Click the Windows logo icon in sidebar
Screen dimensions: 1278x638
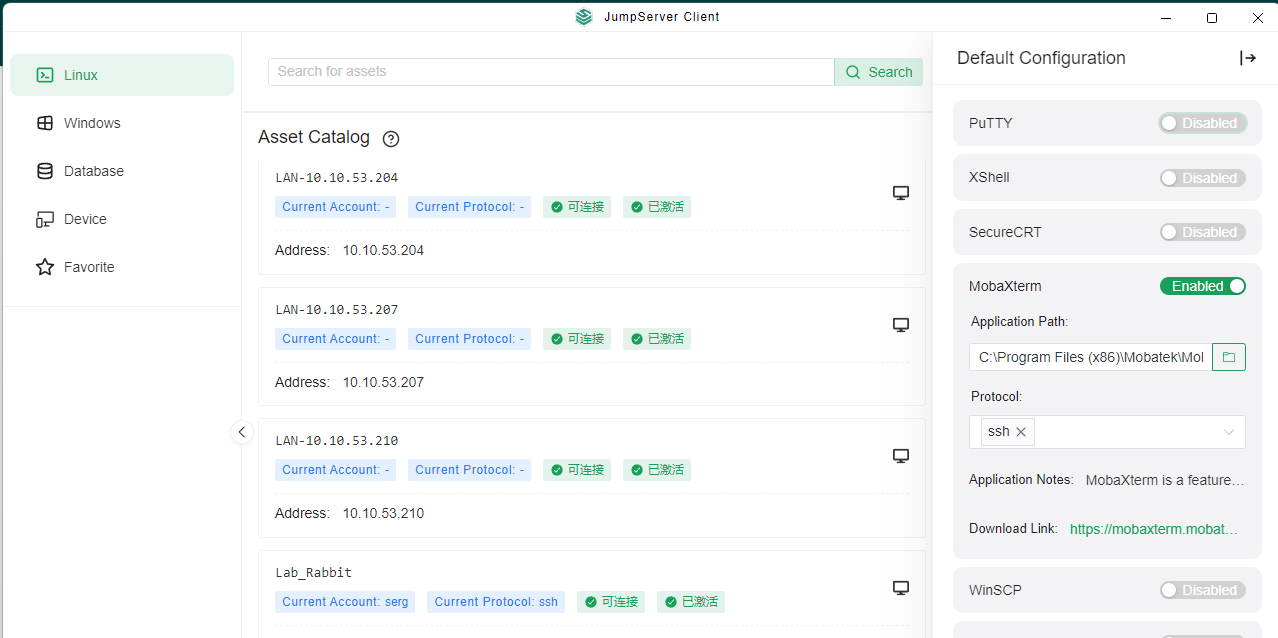pyautogui.click(x=45, y=123)
